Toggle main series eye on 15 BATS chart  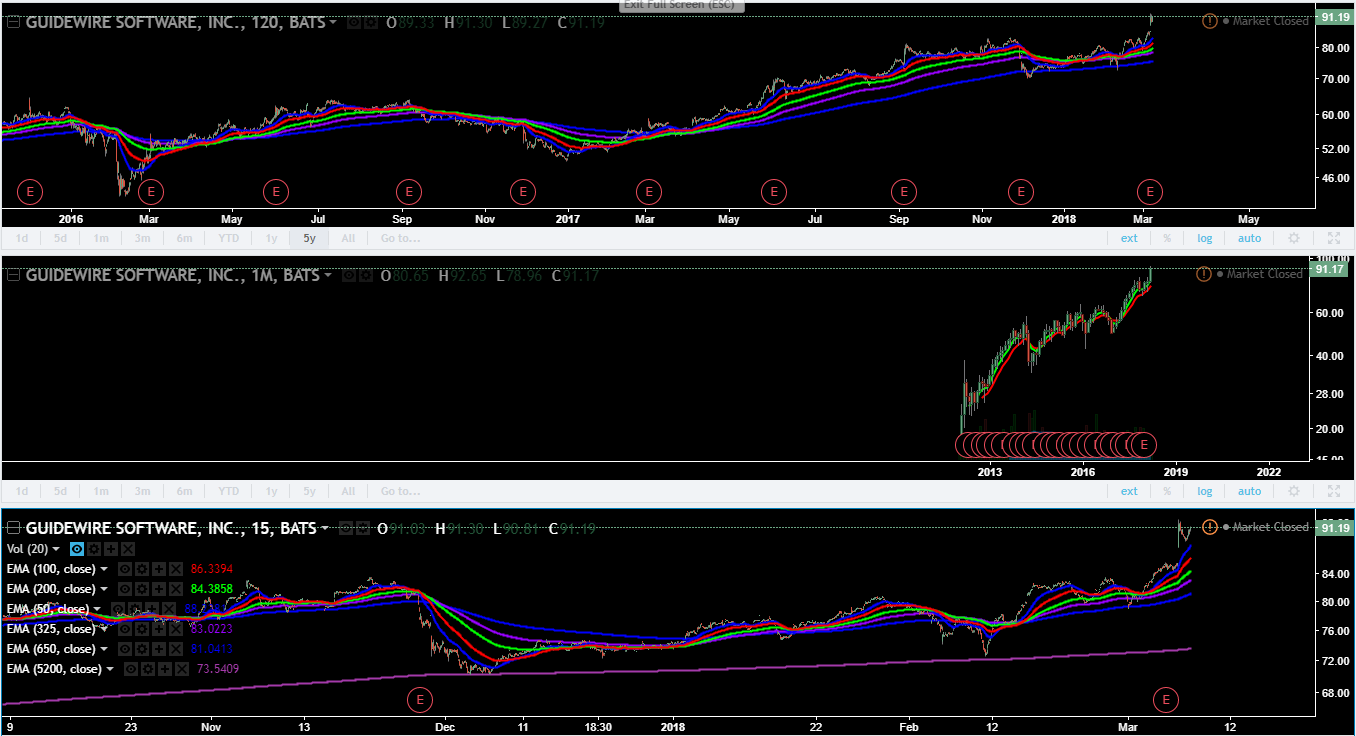(x=346, y=528)
